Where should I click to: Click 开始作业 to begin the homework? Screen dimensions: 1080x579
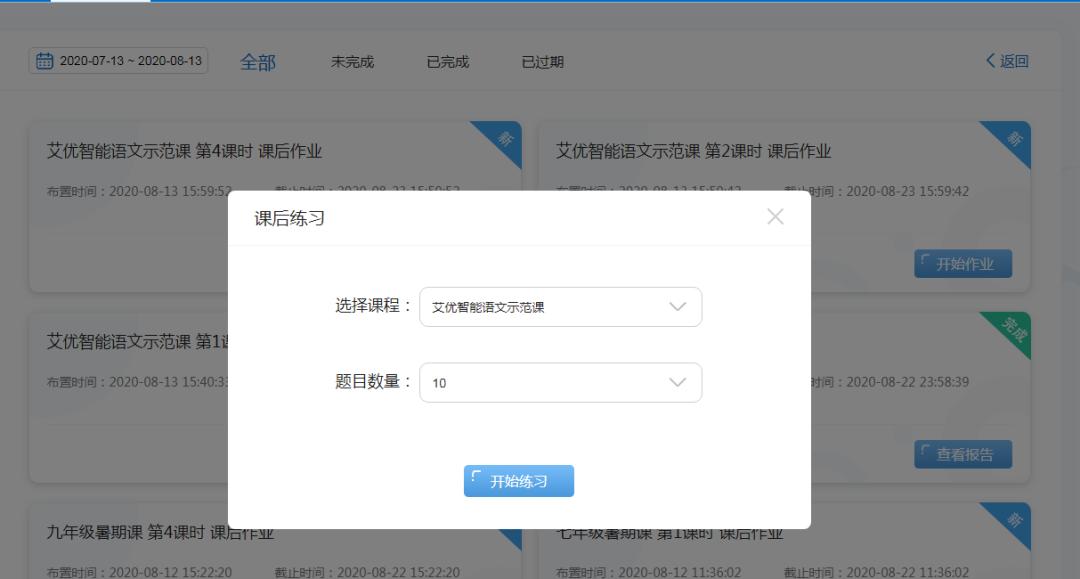coord(963,263)
